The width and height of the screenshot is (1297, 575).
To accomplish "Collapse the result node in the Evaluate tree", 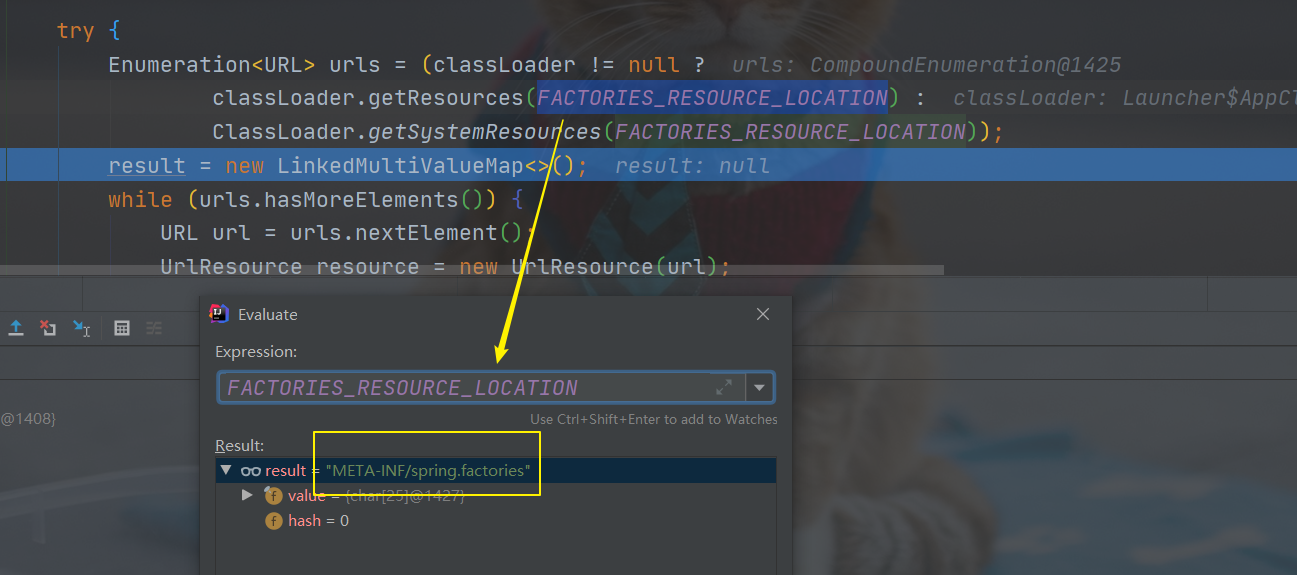I will (226, 470).
